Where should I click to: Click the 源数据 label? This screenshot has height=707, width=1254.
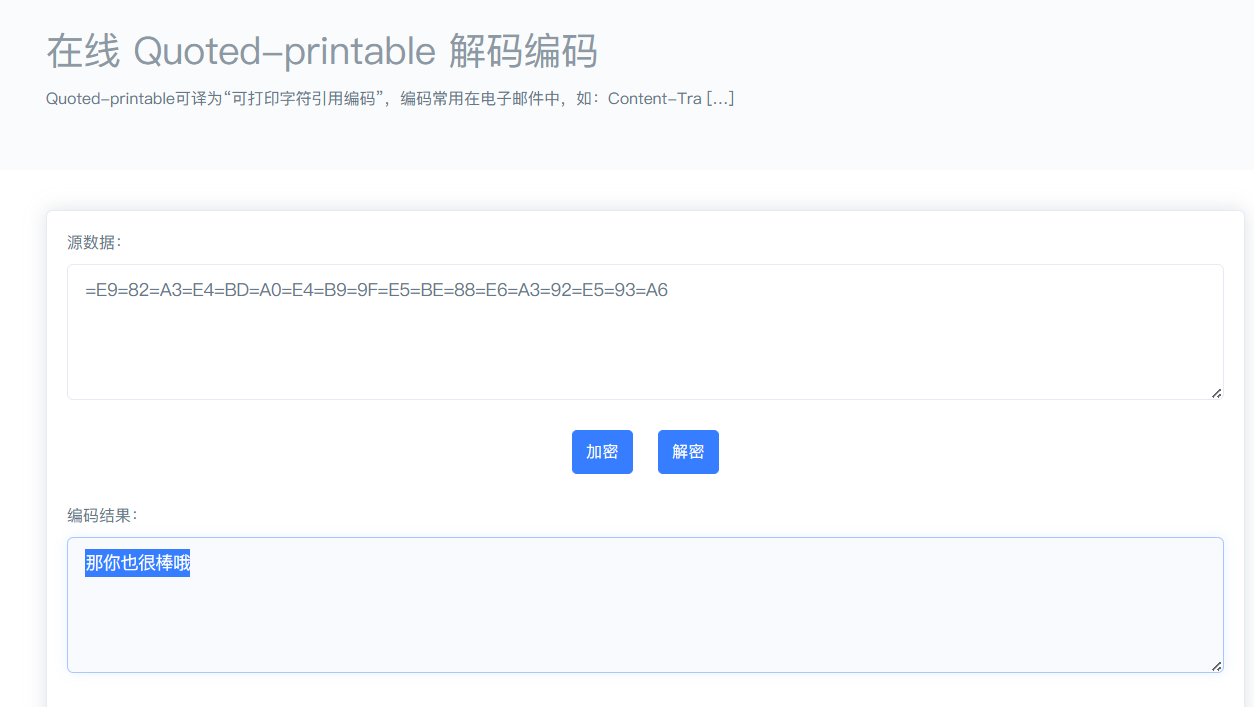[x=94, y=242]
